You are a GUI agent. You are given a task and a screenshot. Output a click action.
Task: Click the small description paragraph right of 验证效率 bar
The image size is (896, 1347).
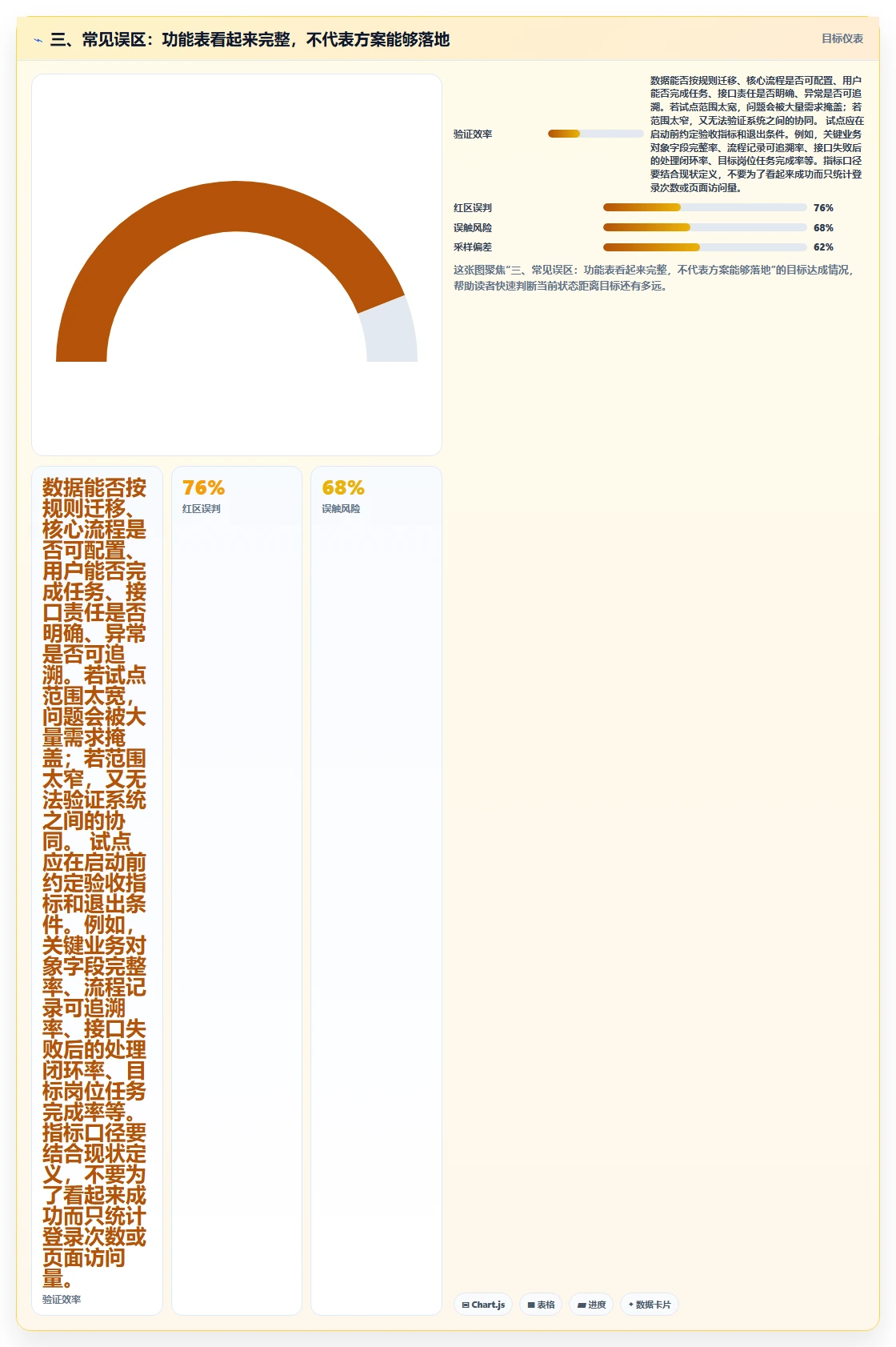click(x=757, y=134)
